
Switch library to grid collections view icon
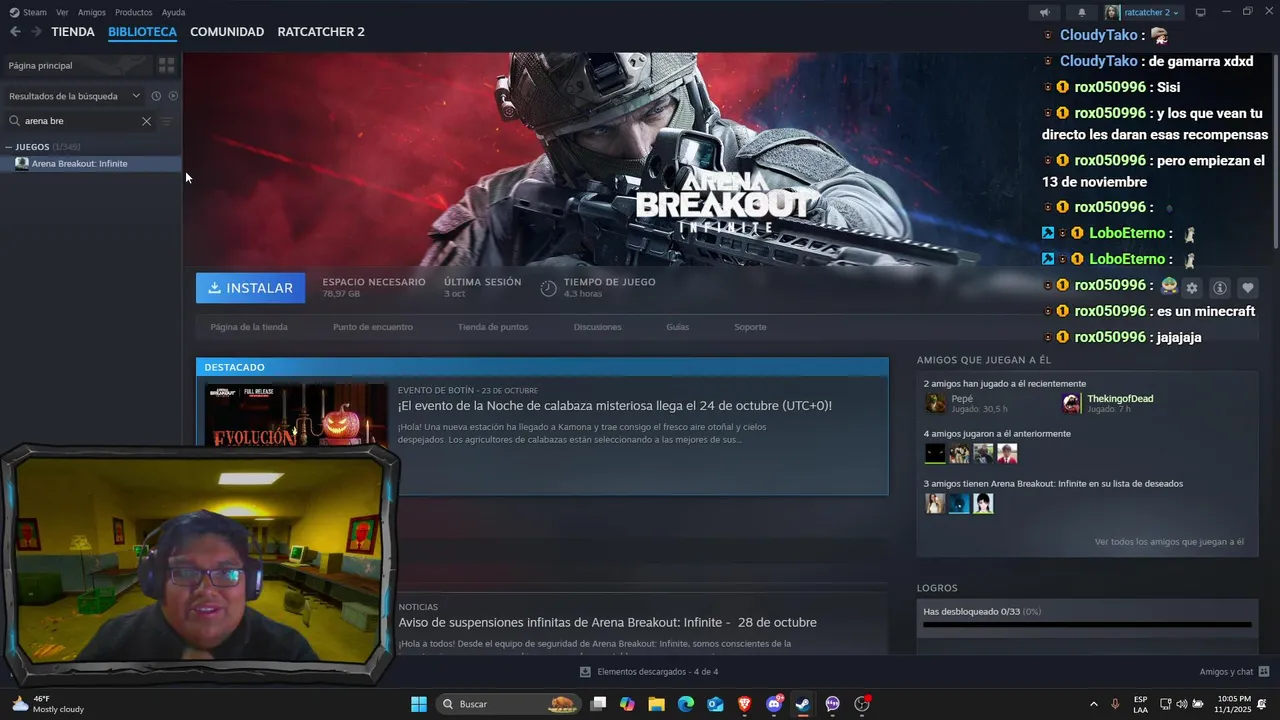coord(166,65)
